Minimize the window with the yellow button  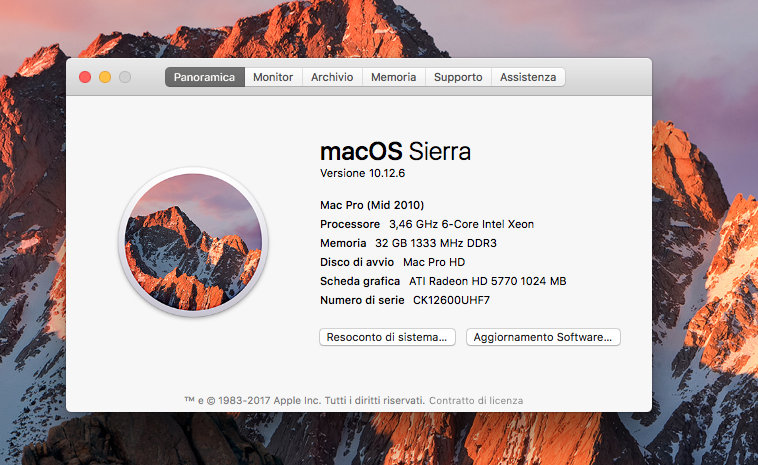point(105,77)
